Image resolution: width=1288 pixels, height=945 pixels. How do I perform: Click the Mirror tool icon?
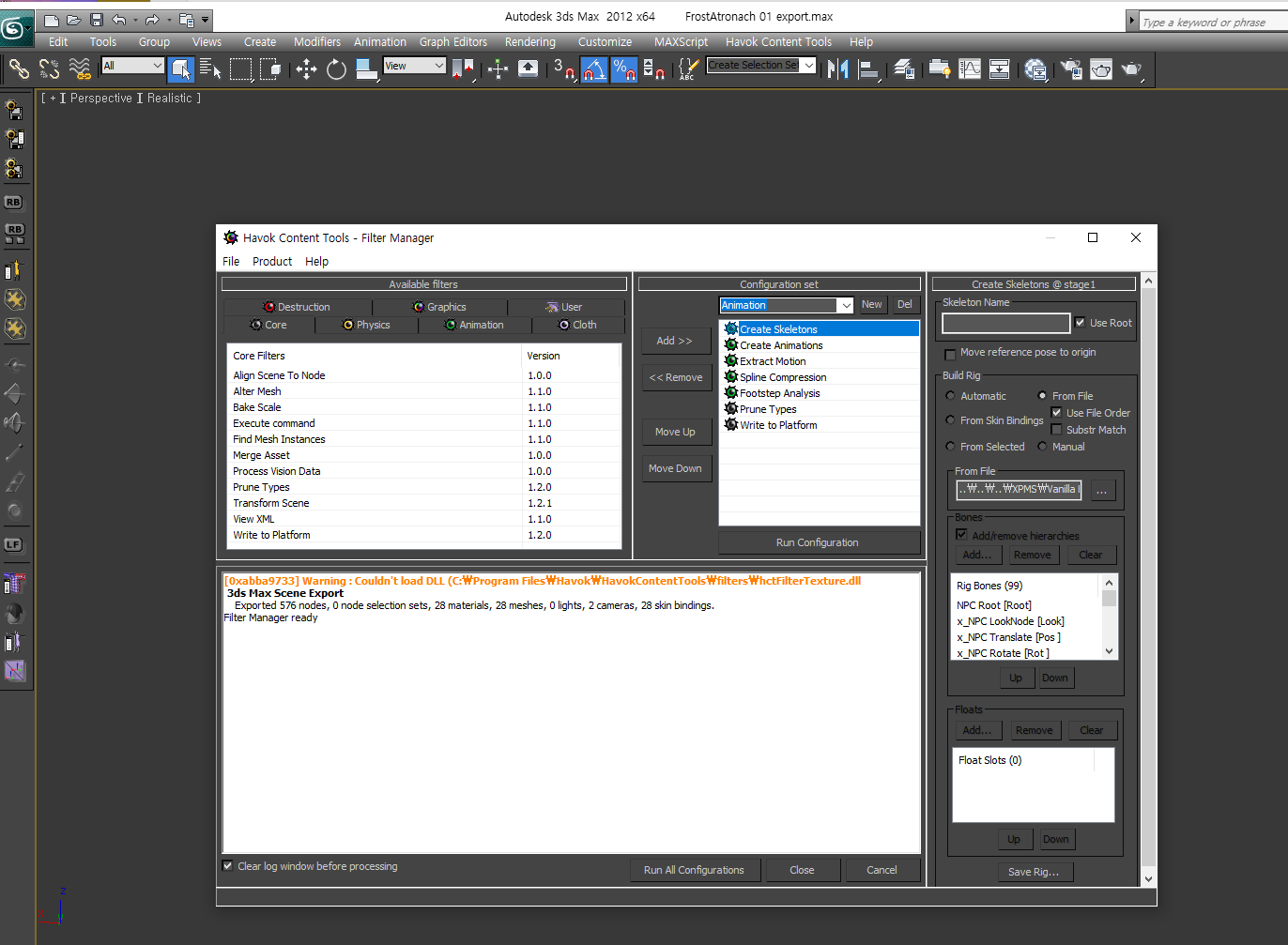(837, 69)
